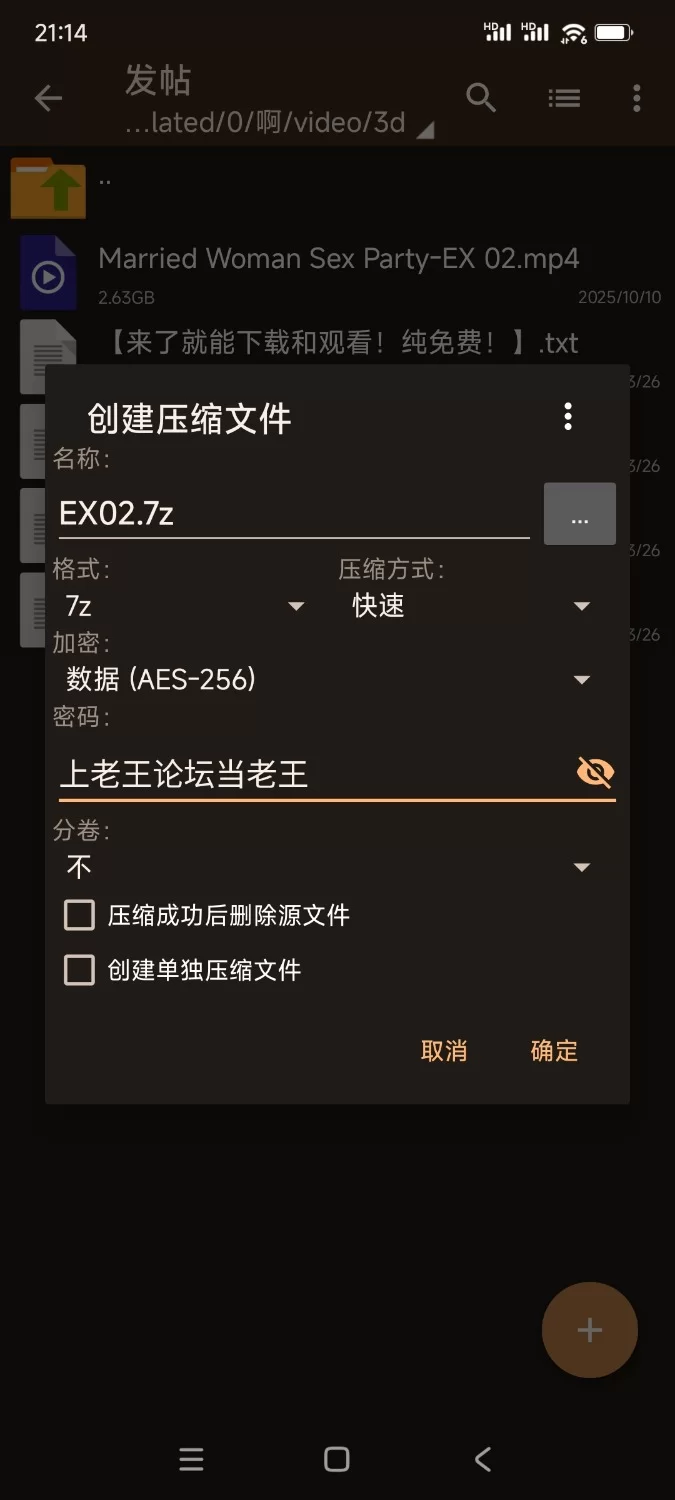This screenshot has width=675, height=1500.
Task: Switch view mode using the list icon
Action: point(564,98)
